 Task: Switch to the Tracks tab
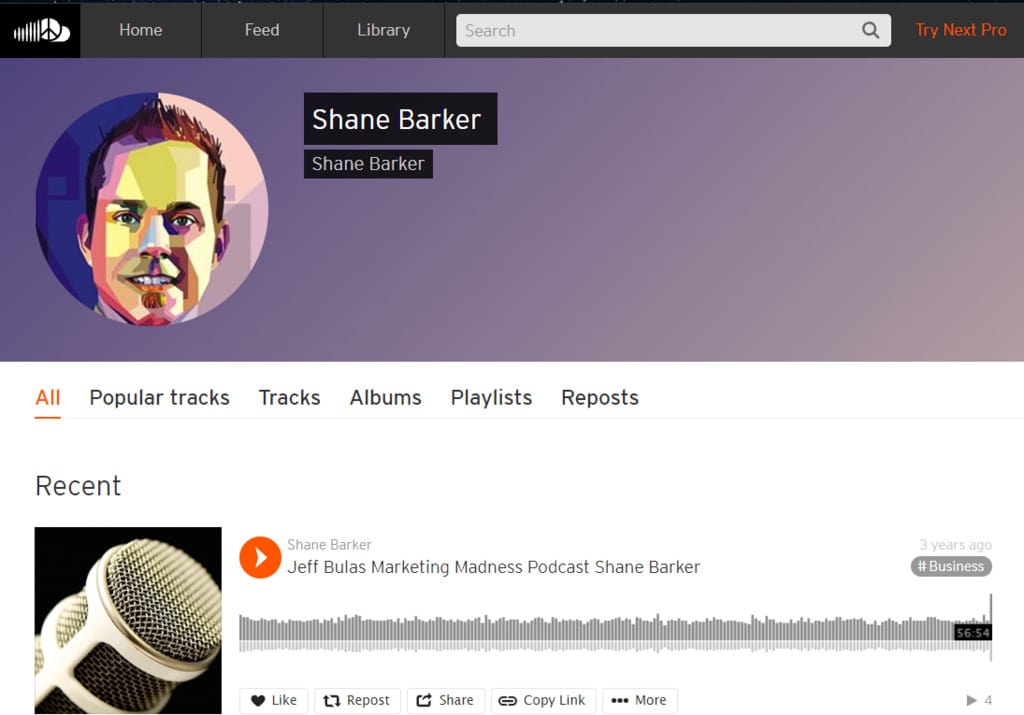(x=289, y=398)
